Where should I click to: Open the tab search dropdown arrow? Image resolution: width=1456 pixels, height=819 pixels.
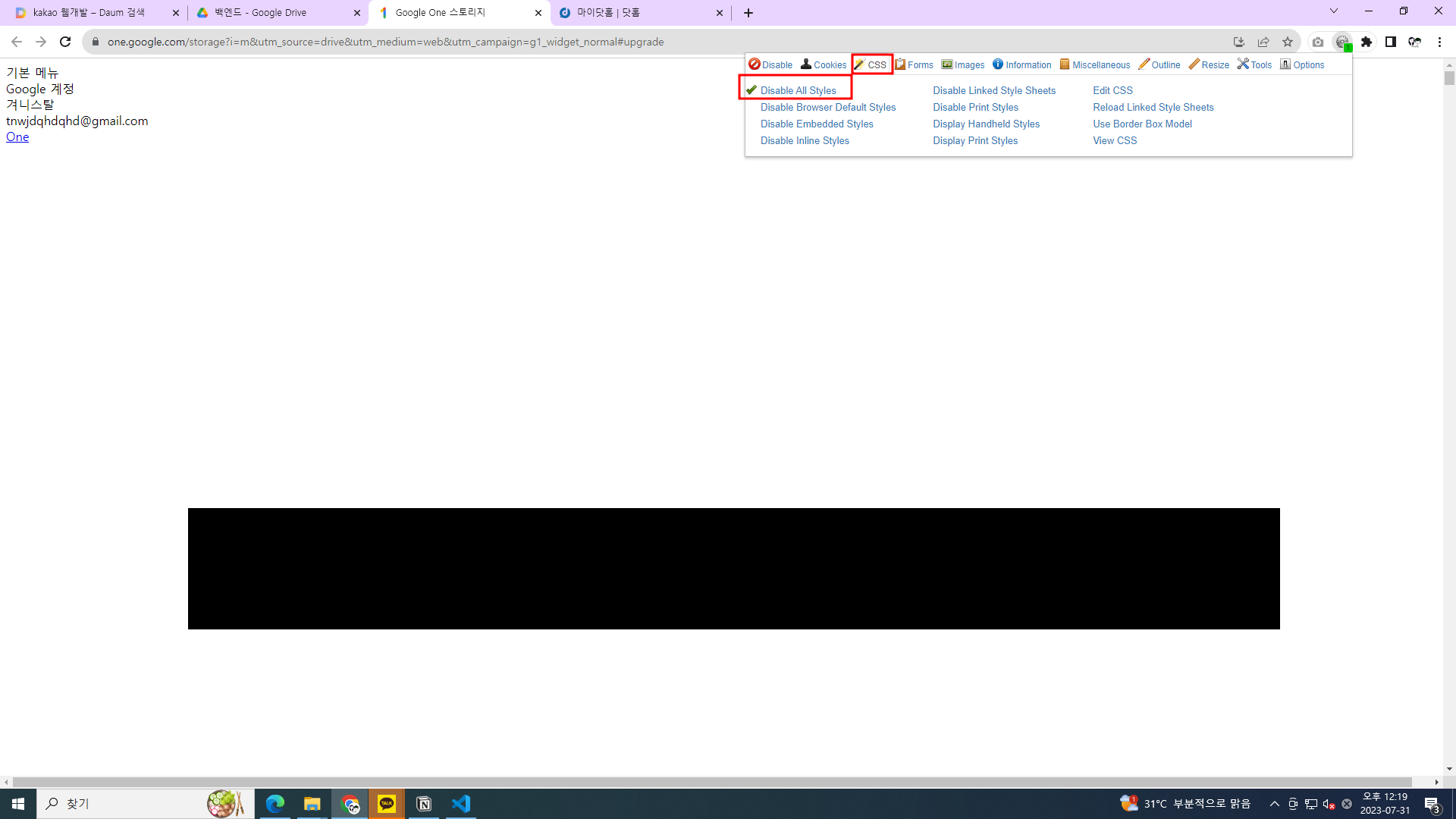[1334, 11]
